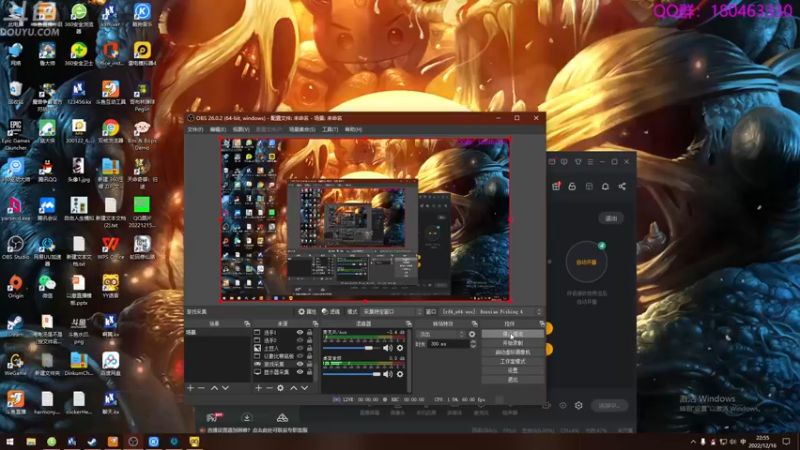The image size is (800, 450).
Task: Click the transition duration stepper arrows
Action: tap(473, 344)
